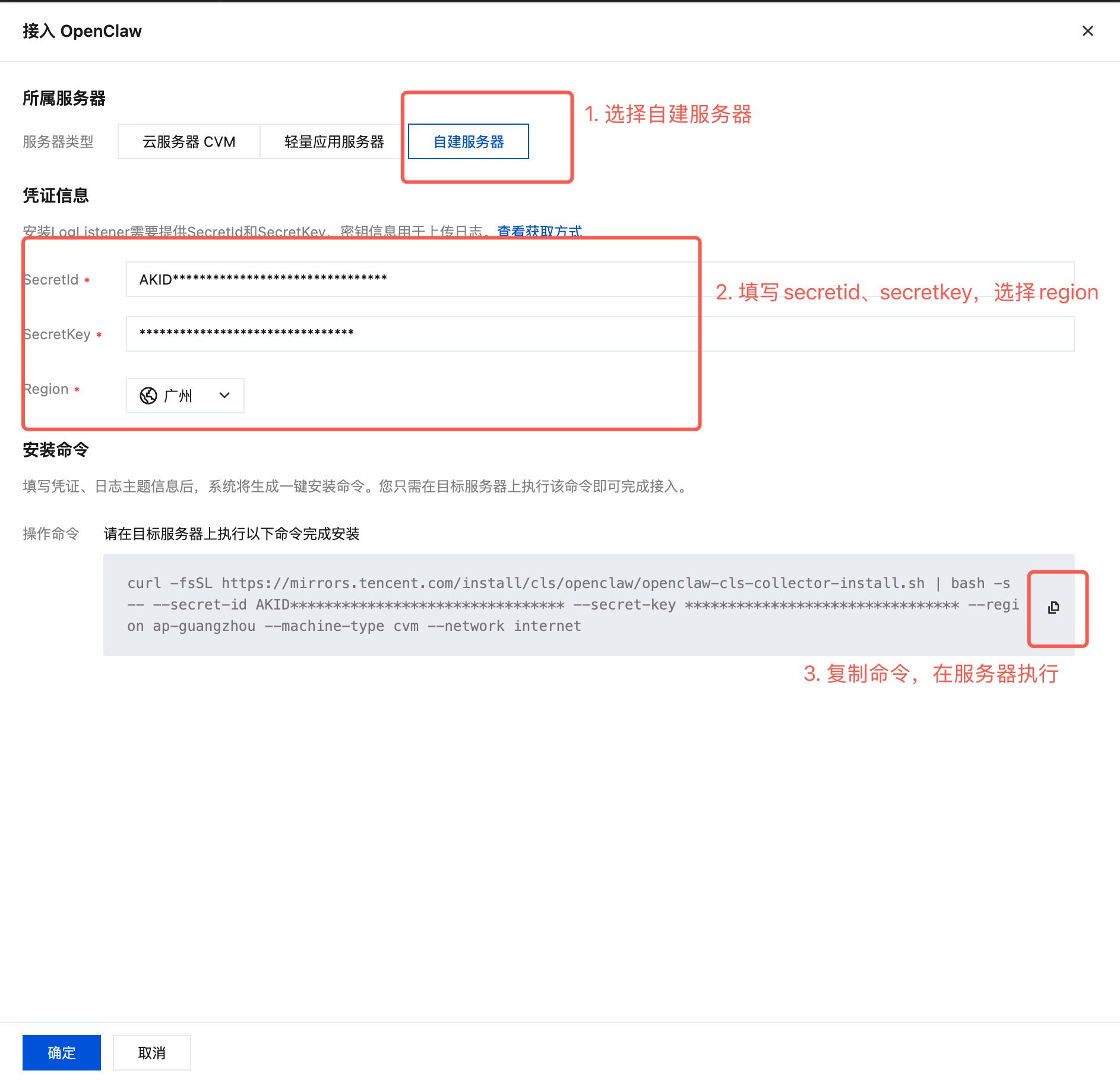Focus the SecretKey input field
The width and height of the screenshot is (1120, 1080).
[x=600, y=334]
